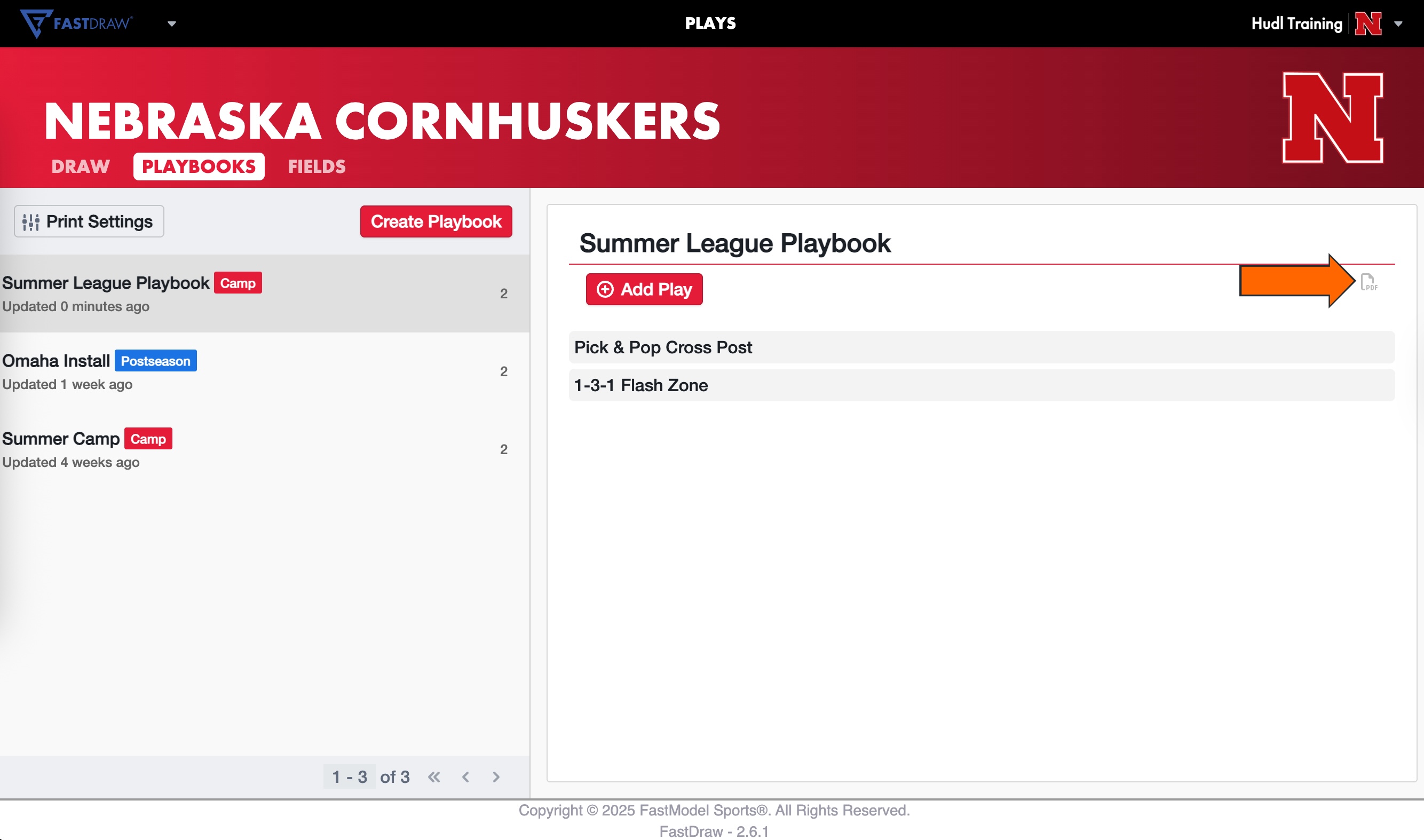Click the small Nebraska N team icon
The height and width of the screenshot is (840, 1424).
pyautogui.click(x=1368, y=23)
